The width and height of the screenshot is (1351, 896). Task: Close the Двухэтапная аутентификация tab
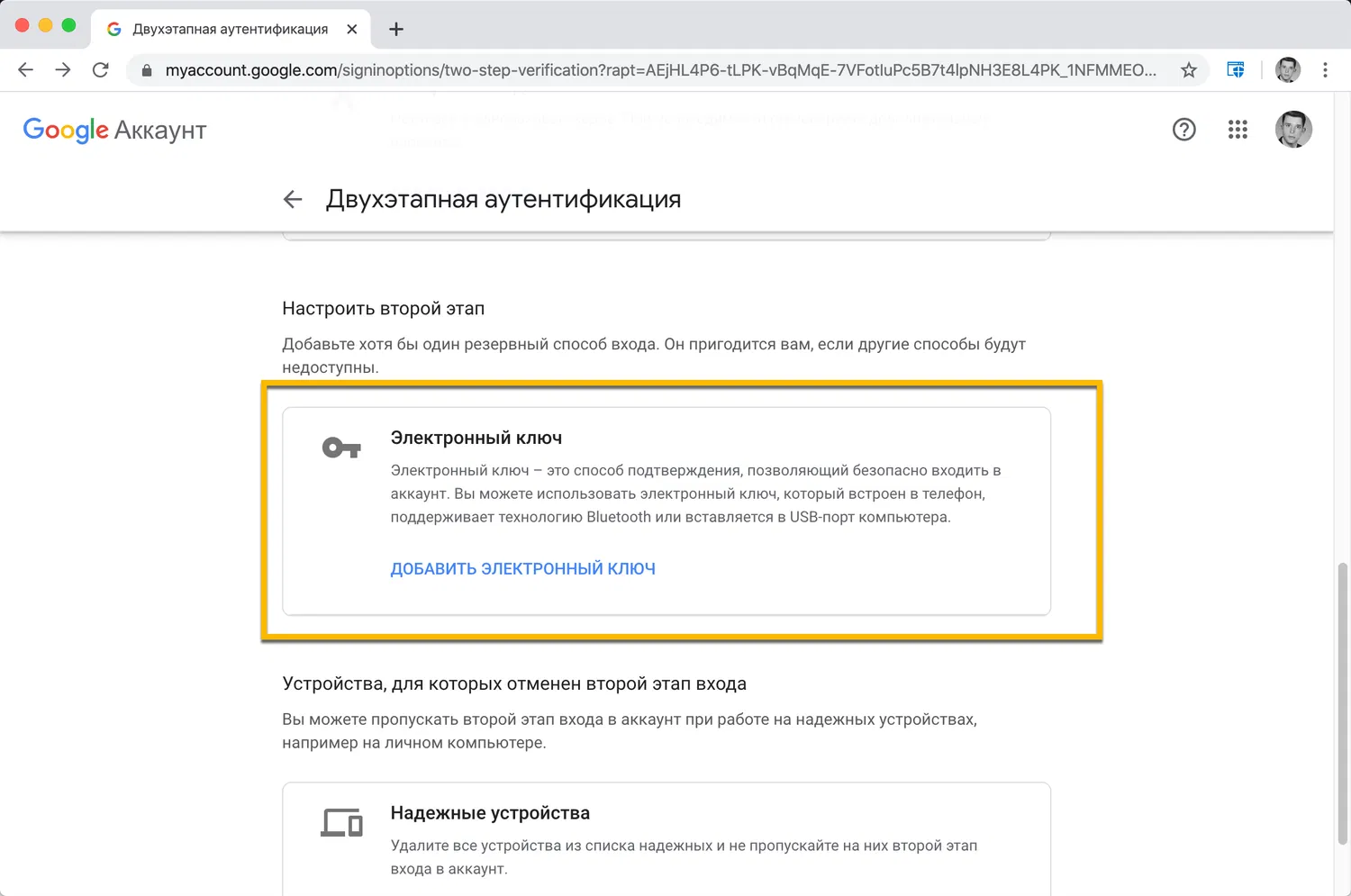click(x=352, y=29)
